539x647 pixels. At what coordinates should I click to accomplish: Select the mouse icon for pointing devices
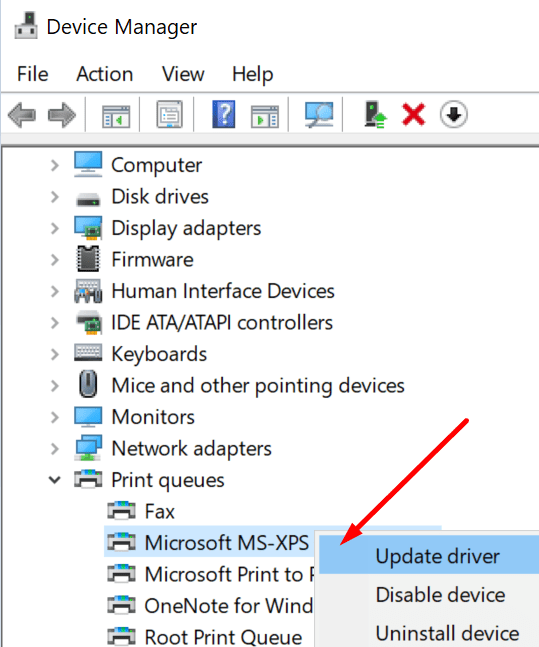[x=88, y=384]
